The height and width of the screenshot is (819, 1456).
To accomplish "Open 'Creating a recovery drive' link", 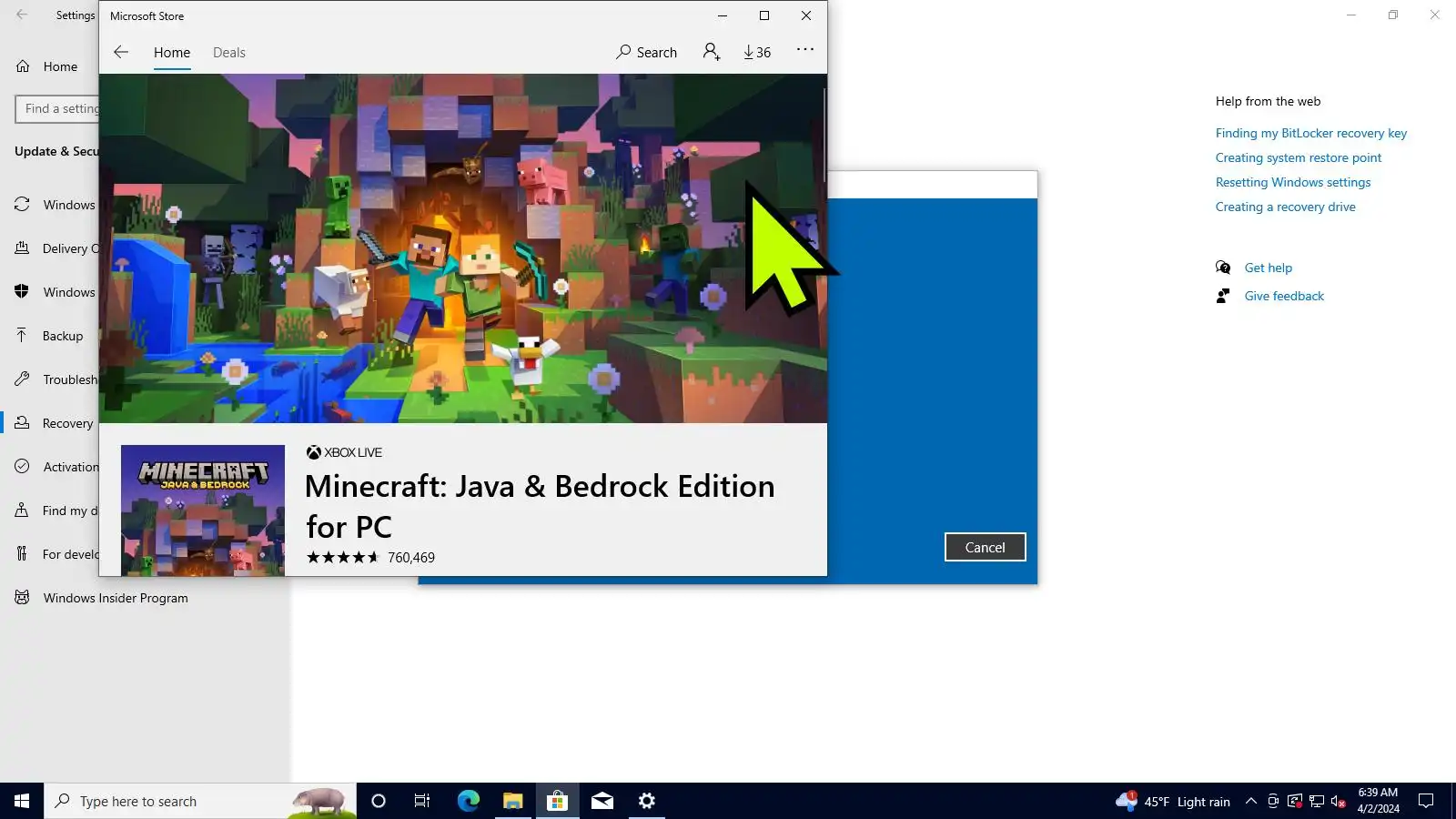I will tap(1286, 207).
